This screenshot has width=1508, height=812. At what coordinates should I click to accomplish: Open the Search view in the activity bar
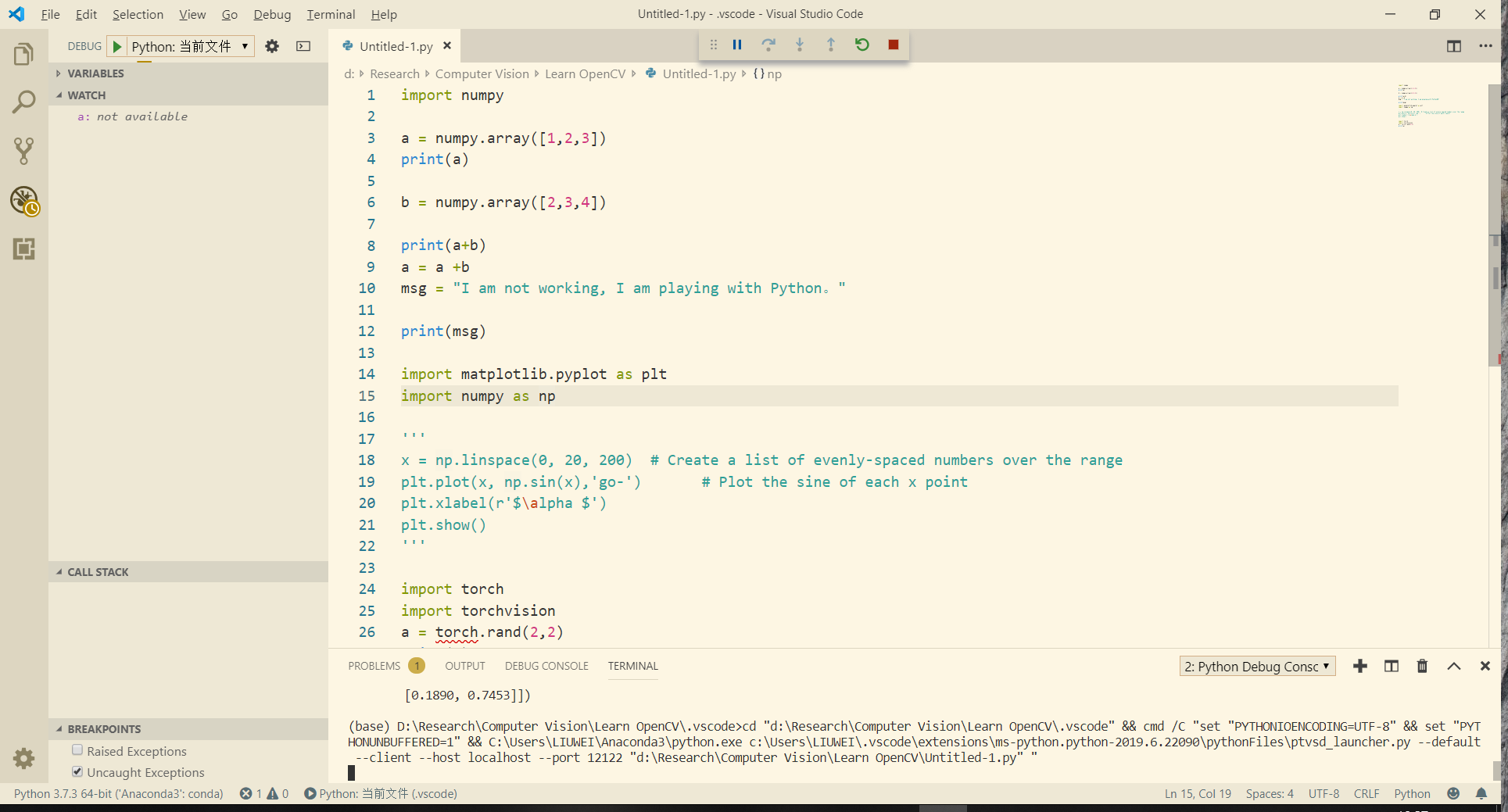[x=23, y=102]
